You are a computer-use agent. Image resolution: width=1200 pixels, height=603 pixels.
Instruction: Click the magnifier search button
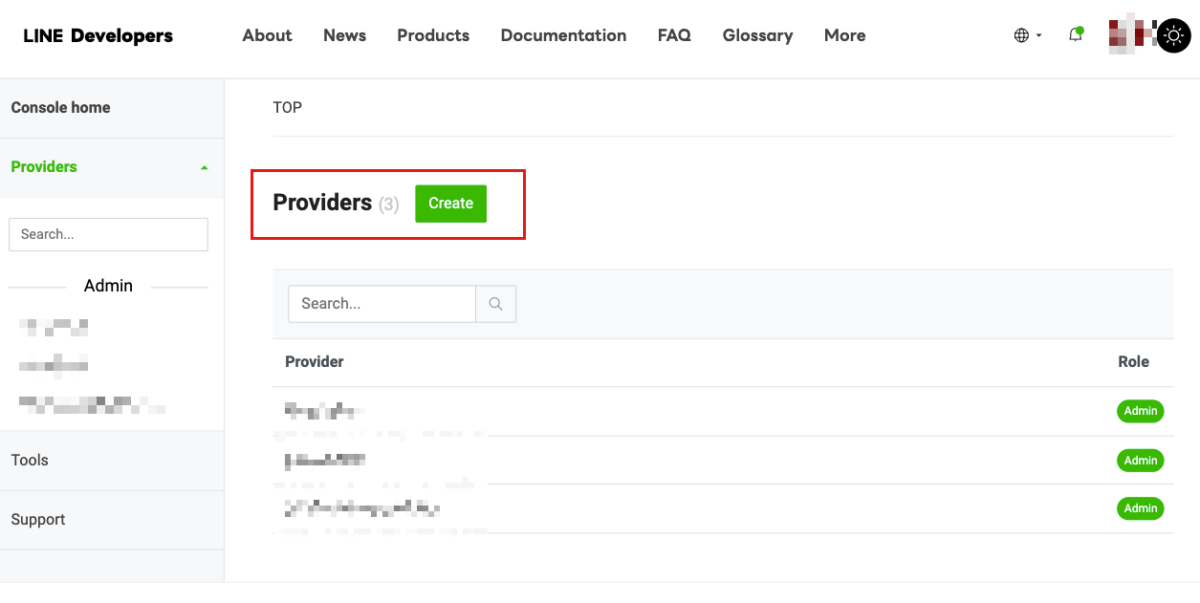coord(496,304)
